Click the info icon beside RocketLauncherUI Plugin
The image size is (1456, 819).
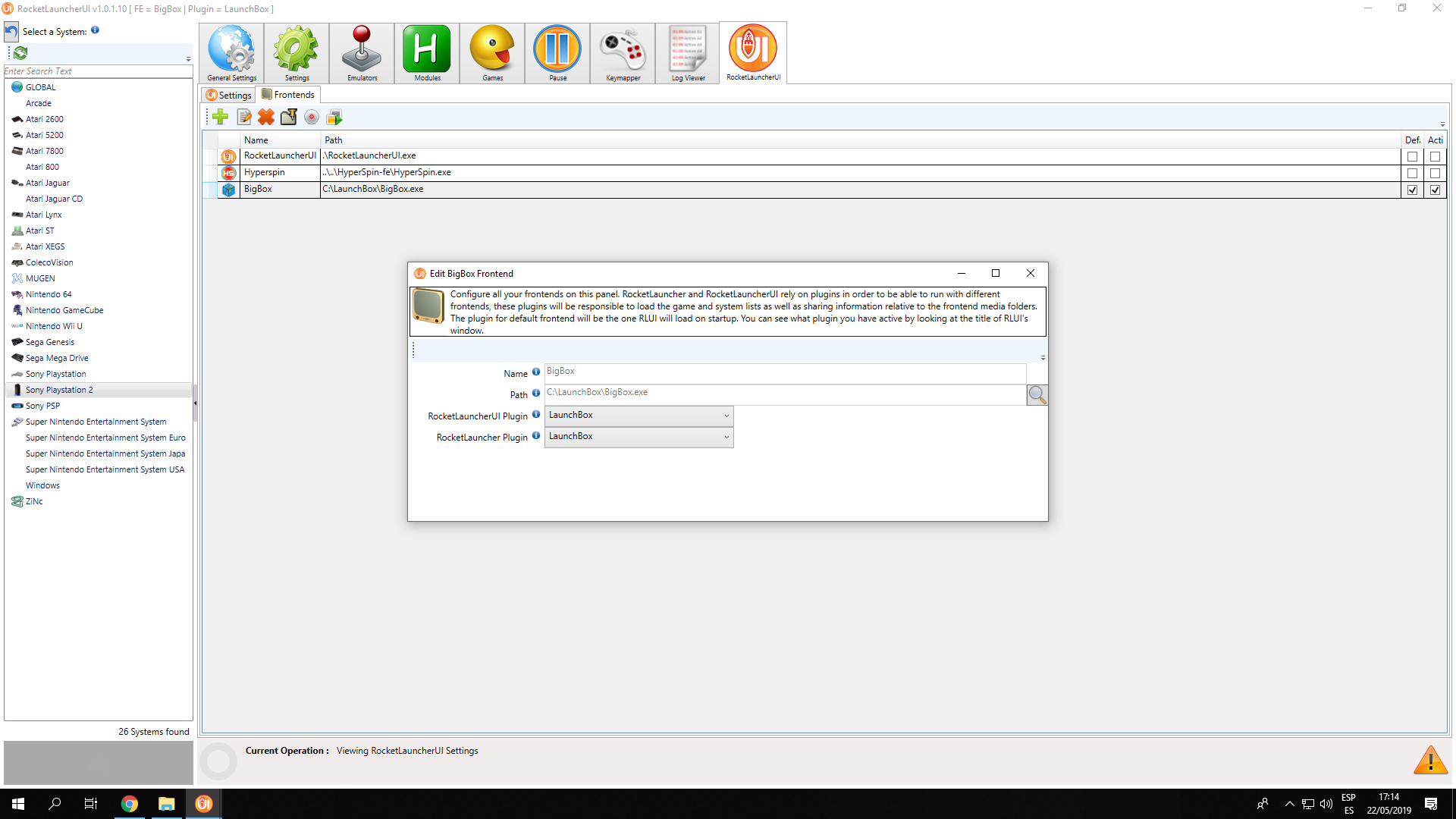[x=536, y=414]
